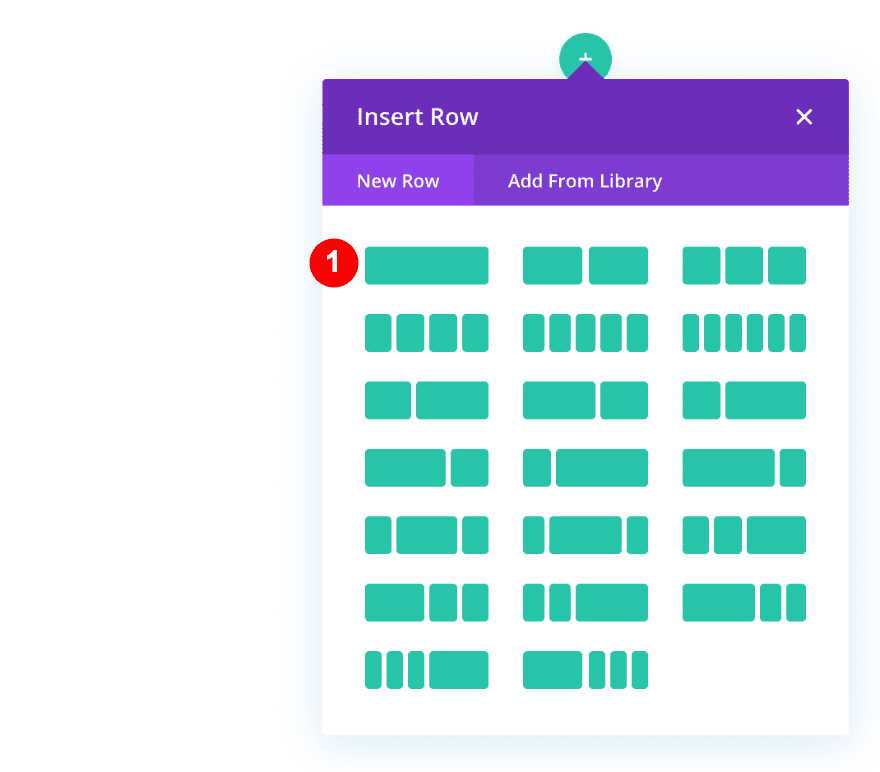The image size is (880, 772).
Task: Select the two equal columns layout
Action: [x=585, y=265]
